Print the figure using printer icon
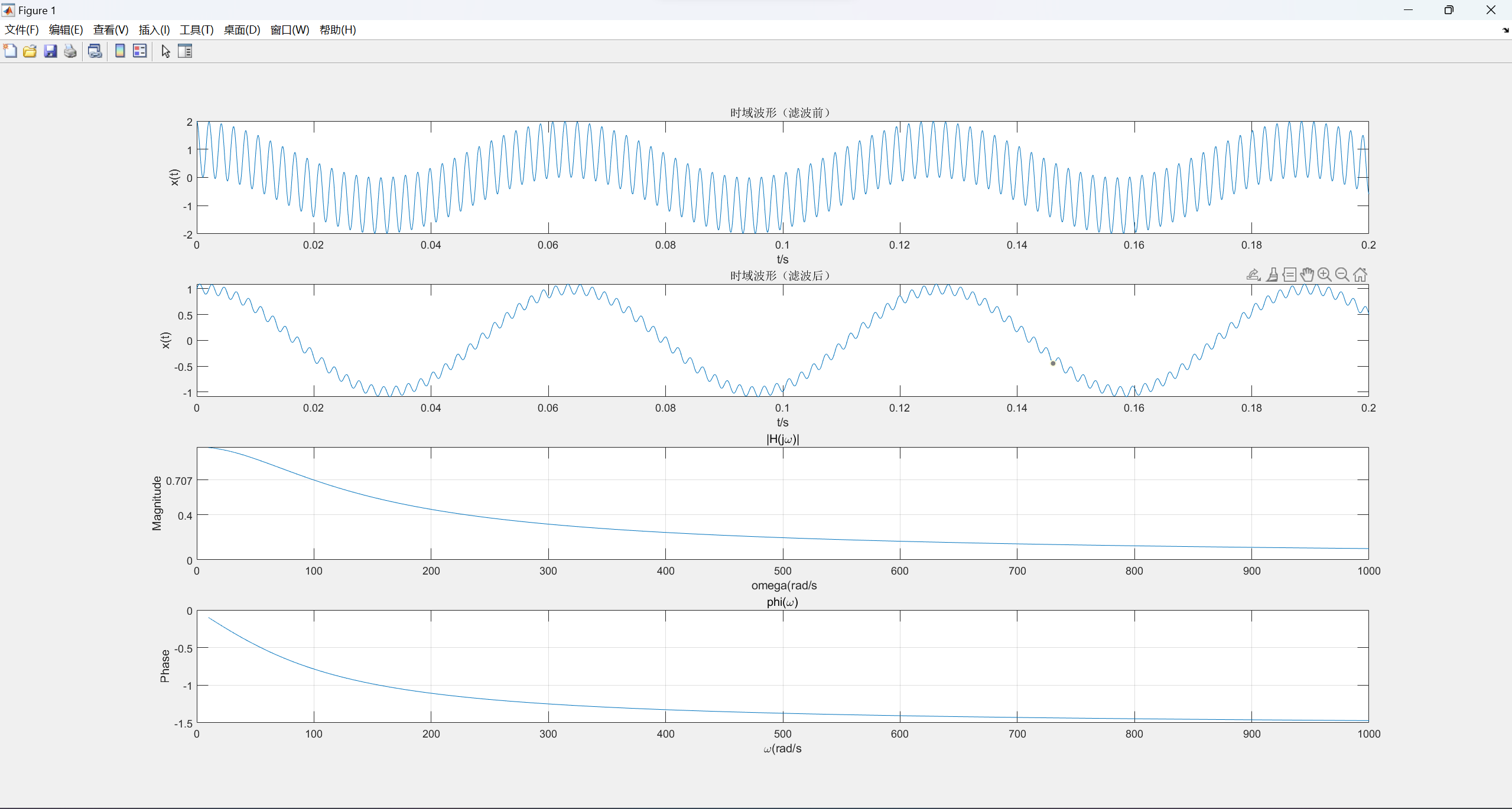The width and height of the screenshot is (1512, 809). pos(70,51)
